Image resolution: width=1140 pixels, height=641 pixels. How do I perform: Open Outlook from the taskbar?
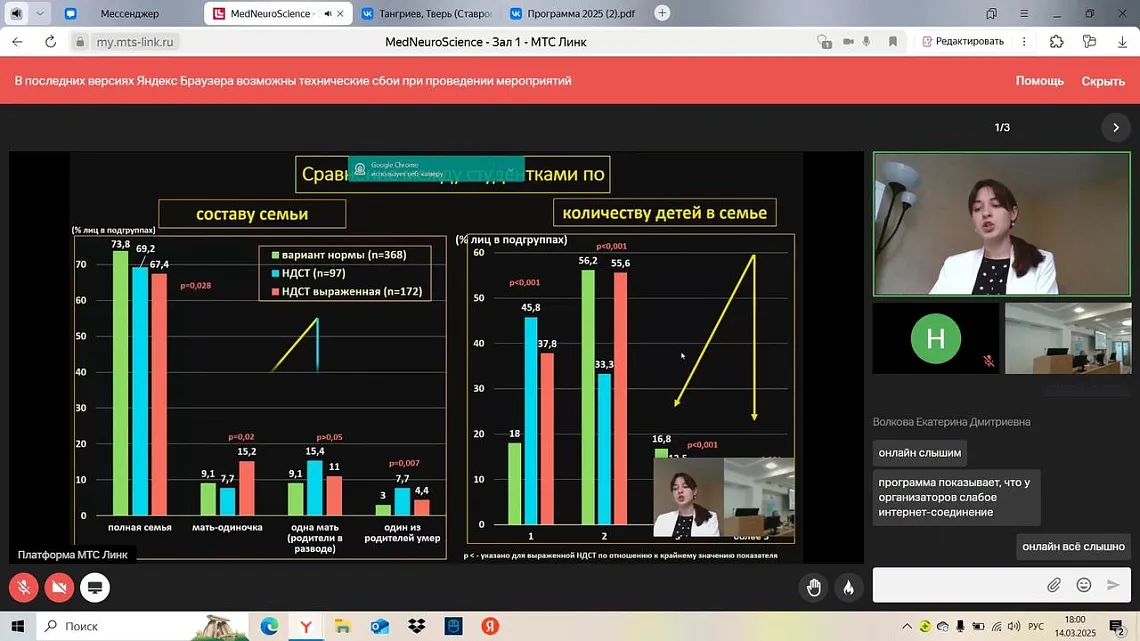coord(380,626)
